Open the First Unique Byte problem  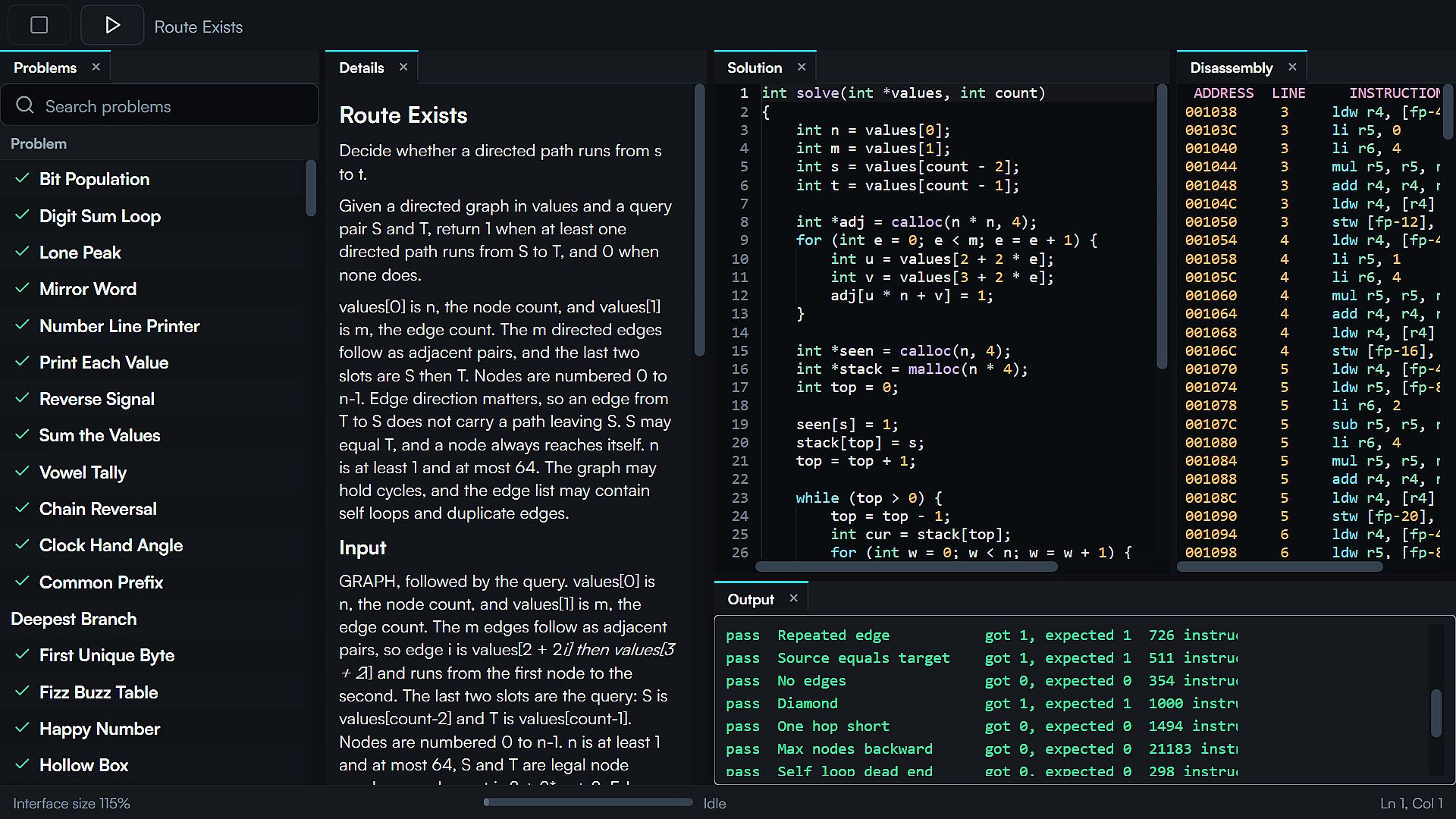click(x=152, y=655)
